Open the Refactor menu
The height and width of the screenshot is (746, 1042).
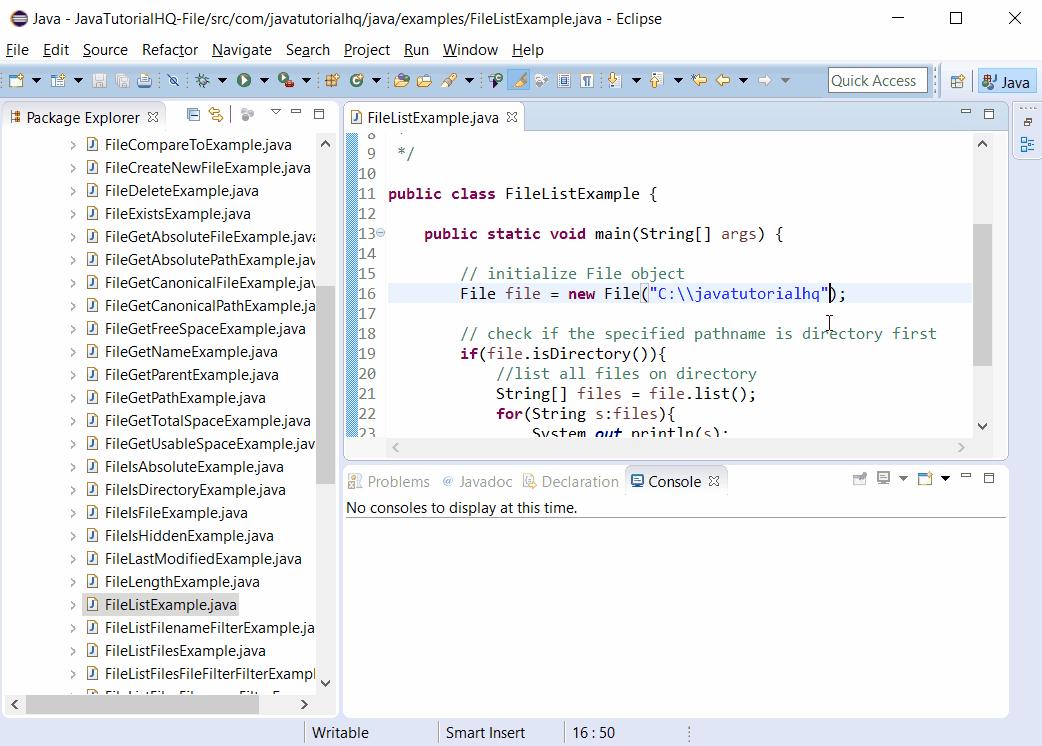point(169,50)
